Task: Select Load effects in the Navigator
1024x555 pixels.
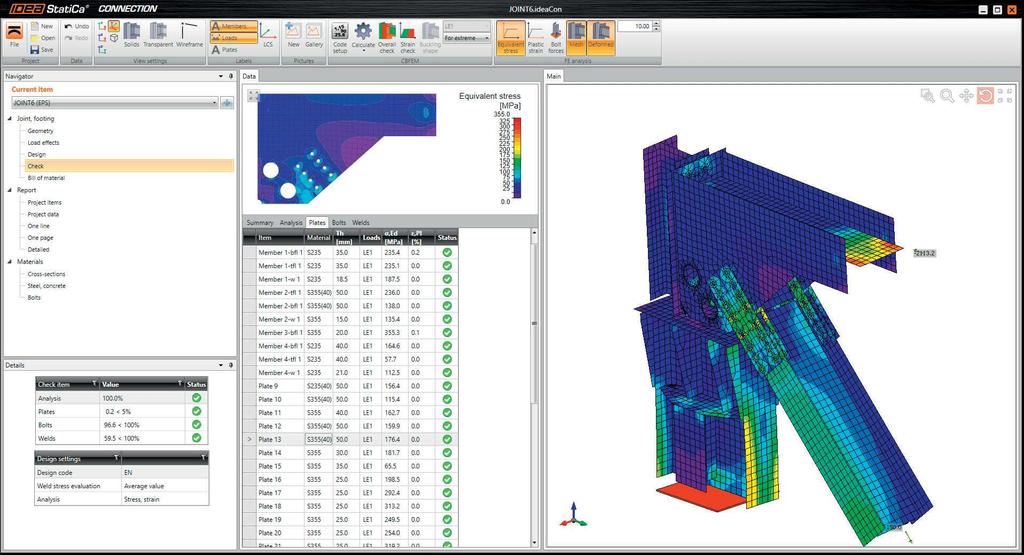Action: [43, 142]
